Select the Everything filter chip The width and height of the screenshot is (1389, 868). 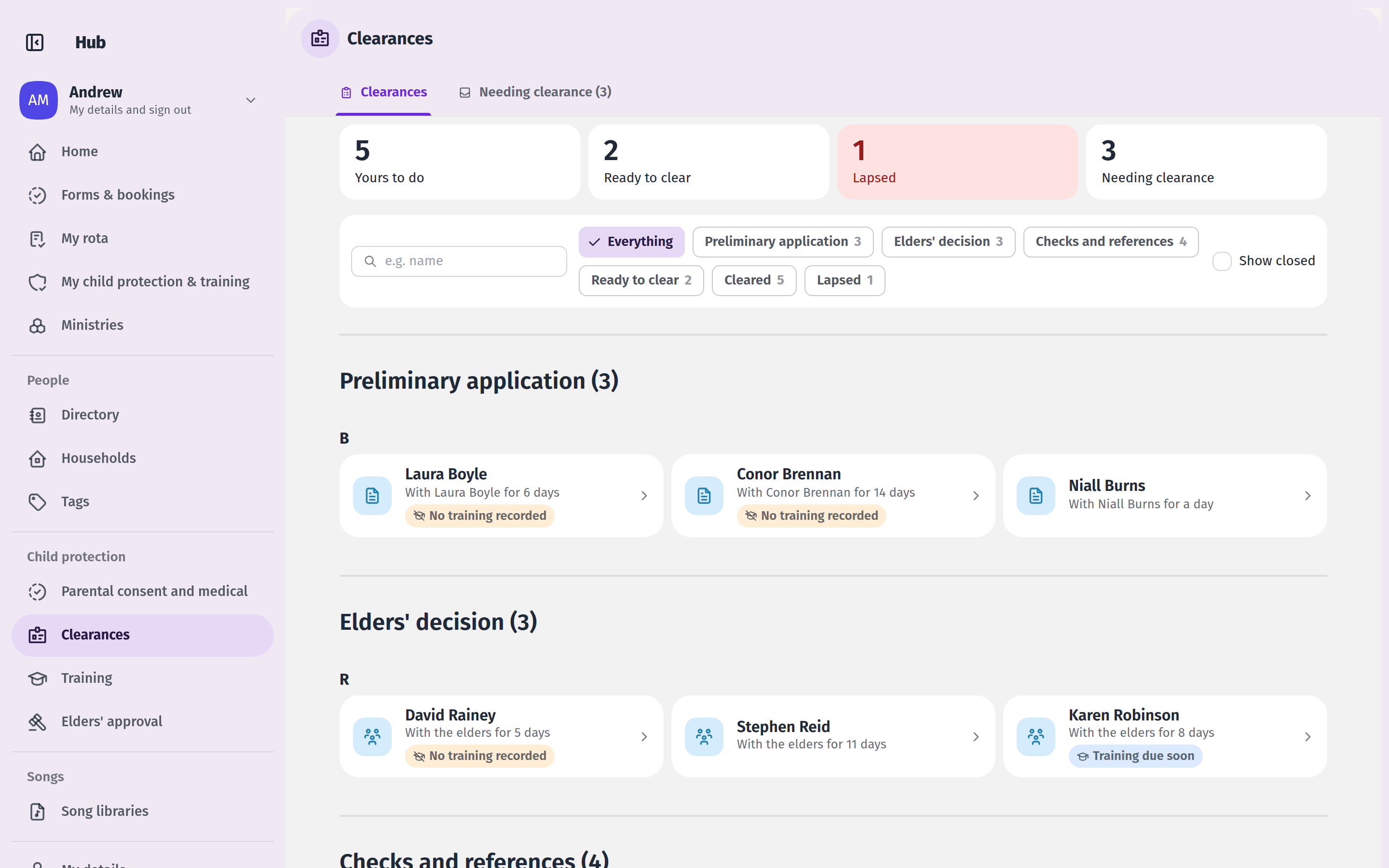(x=631, y=242)
